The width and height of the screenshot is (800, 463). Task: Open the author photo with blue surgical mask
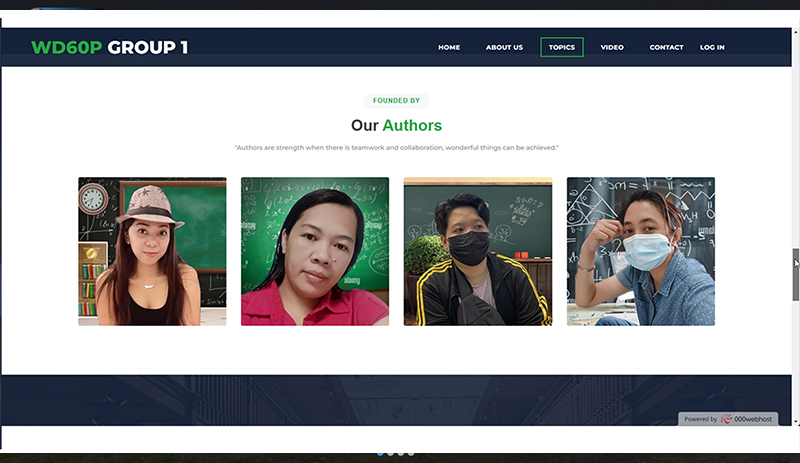pyautogui.click(x=640, y=251)
